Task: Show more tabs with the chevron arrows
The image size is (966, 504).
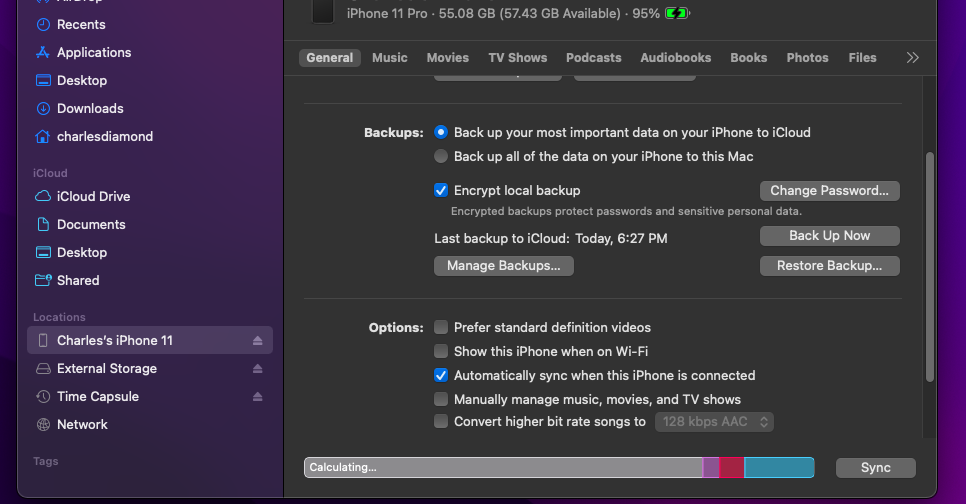Action: pyautogui.click(x=912, y=58)
